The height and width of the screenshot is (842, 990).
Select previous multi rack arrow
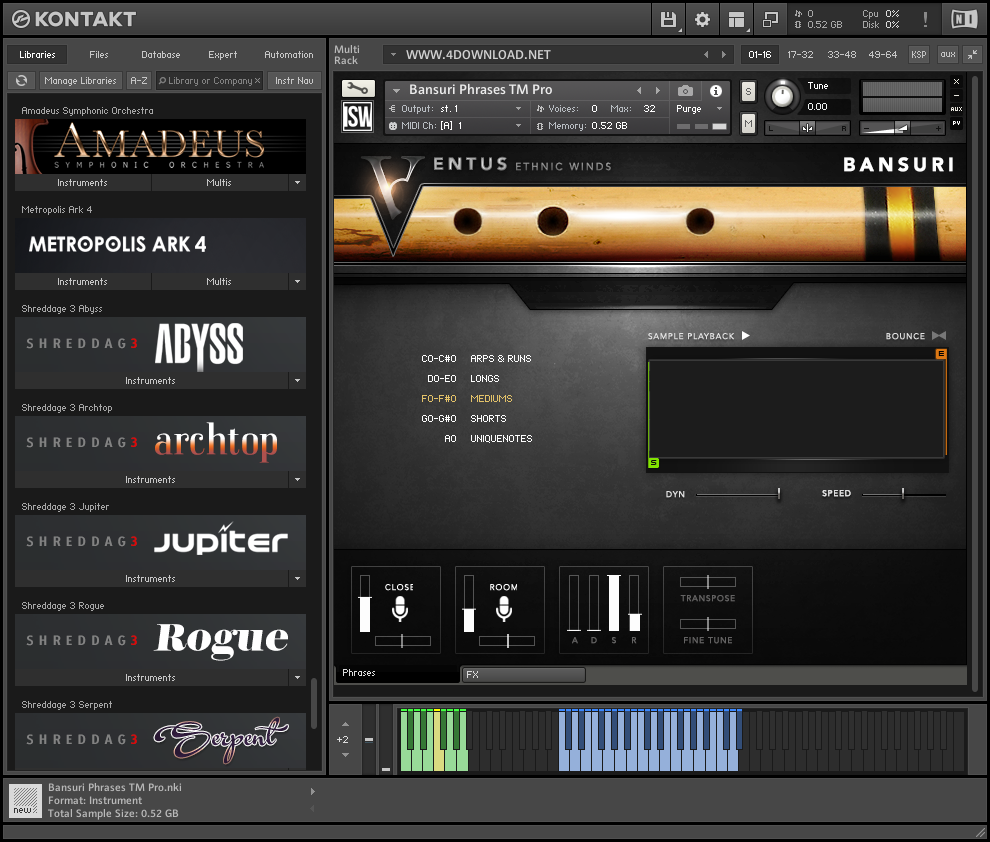[706, 55]
